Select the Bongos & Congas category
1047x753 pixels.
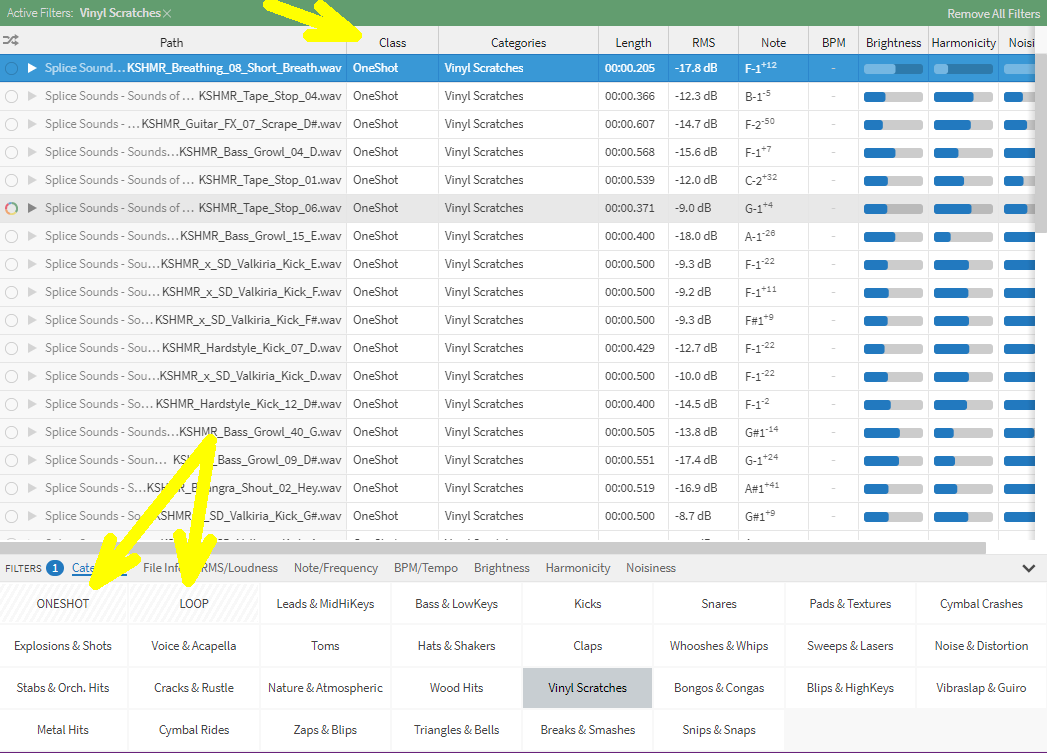pos(719,688)
